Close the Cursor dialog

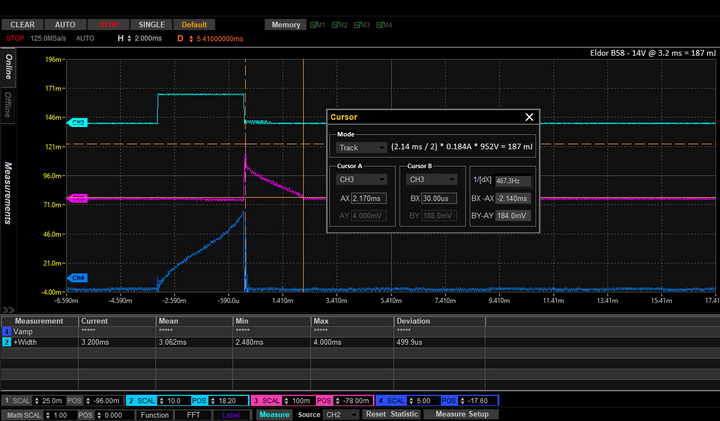531,117
